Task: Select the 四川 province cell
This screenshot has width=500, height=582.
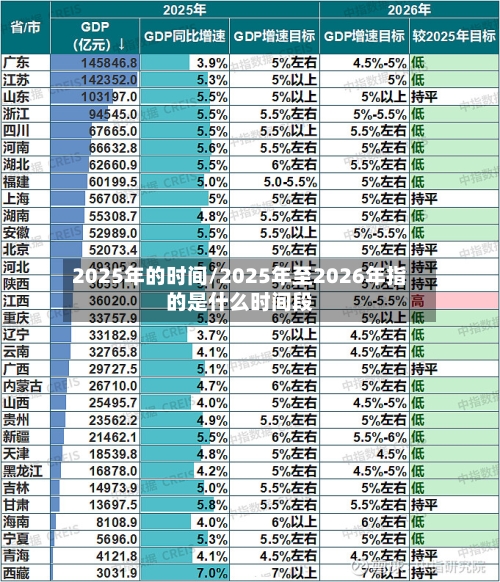Action: click(x=25, y=131)
